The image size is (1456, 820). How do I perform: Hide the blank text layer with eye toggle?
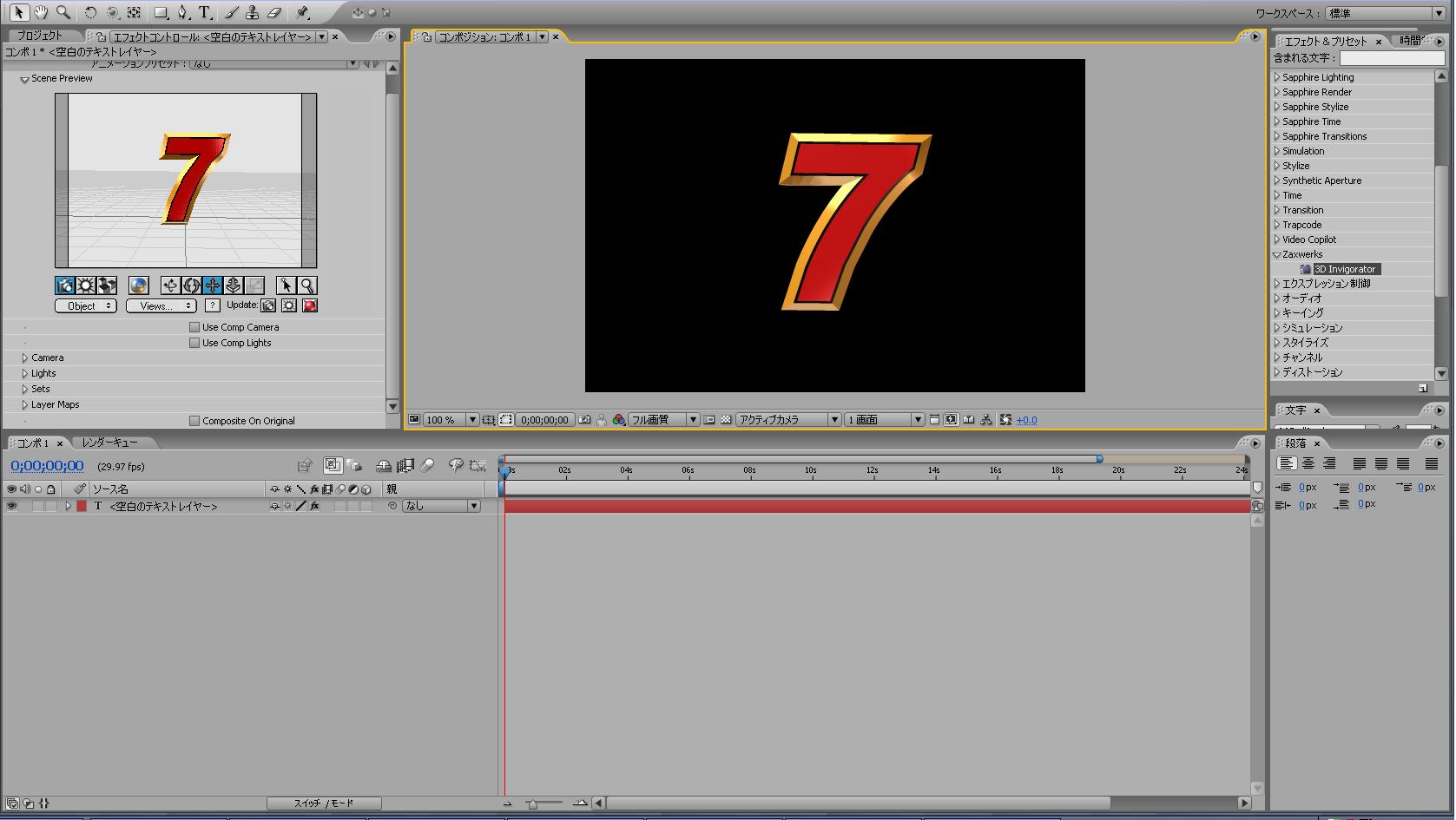pos(11,506)
